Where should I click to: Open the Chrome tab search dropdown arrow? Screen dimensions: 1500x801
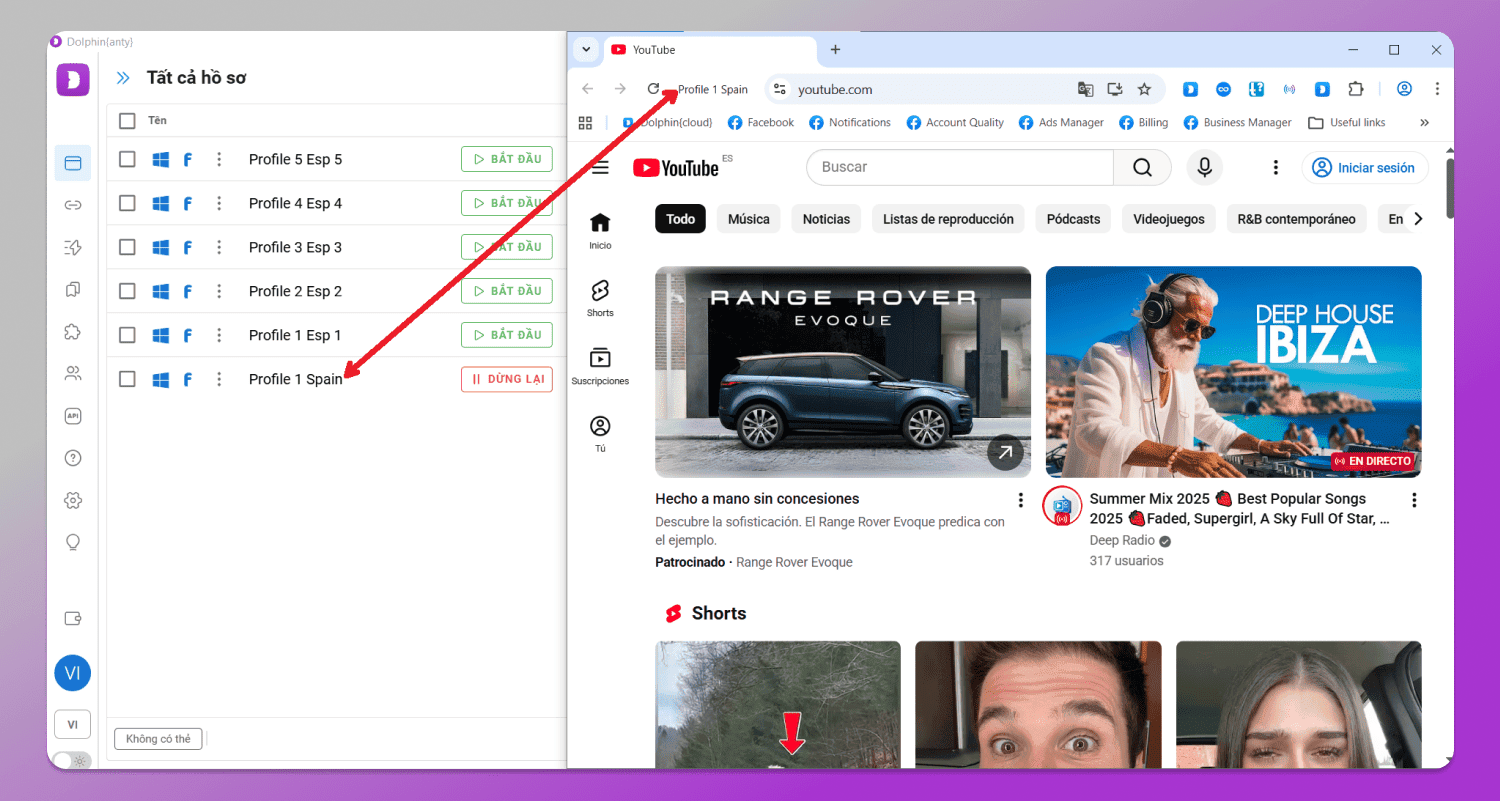coord(587,49)
